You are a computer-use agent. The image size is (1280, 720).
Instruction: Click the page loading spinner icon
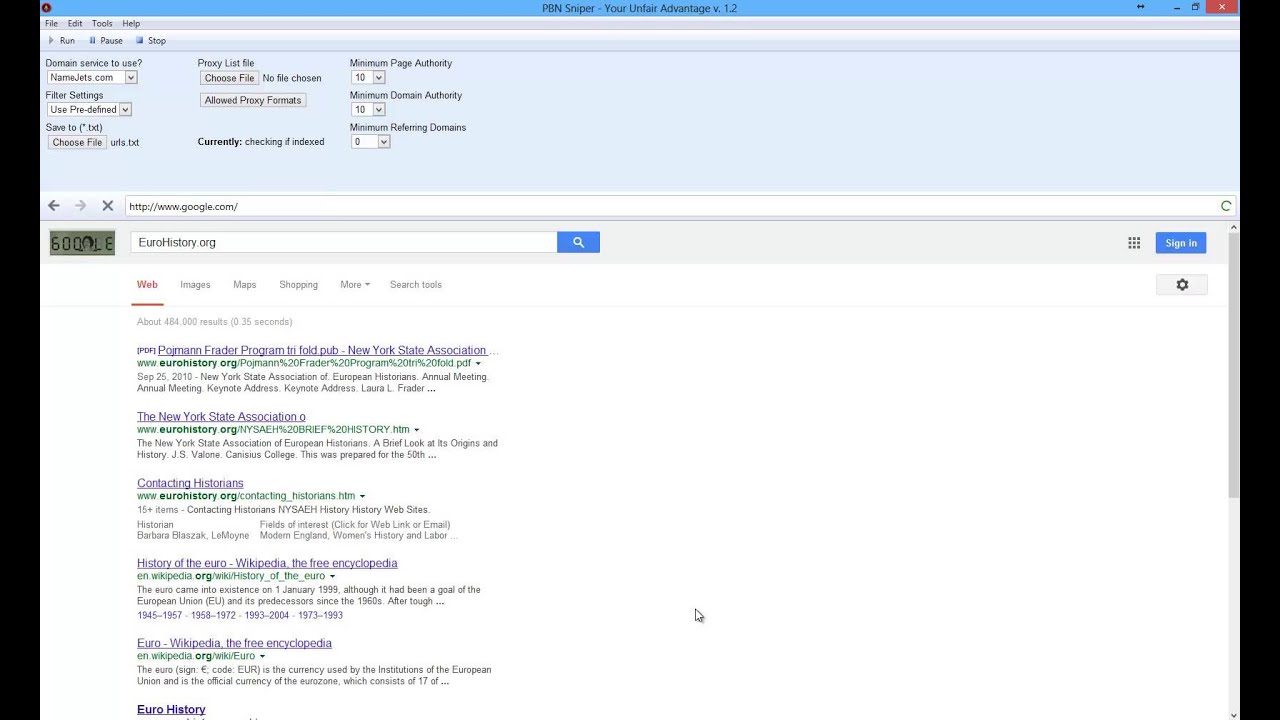[x=1226, y=206]
